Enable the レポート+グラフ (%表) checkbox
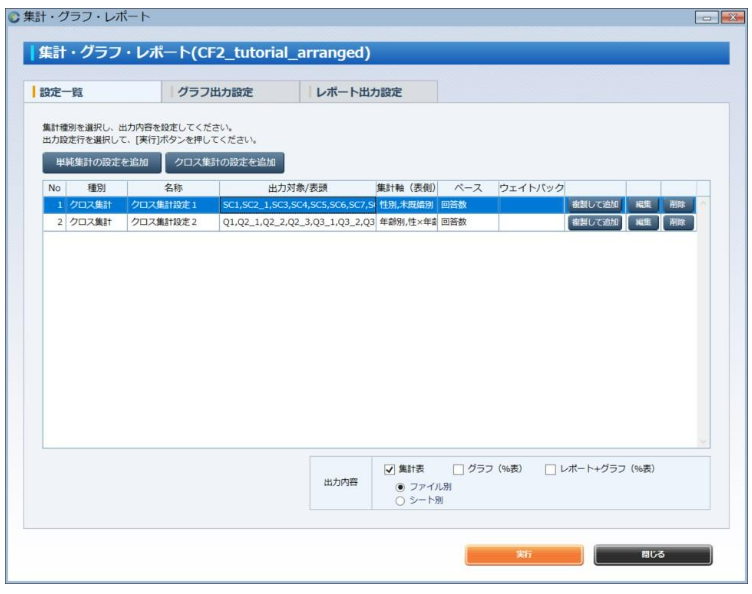 pyautogui.click(x=550, y=469)
